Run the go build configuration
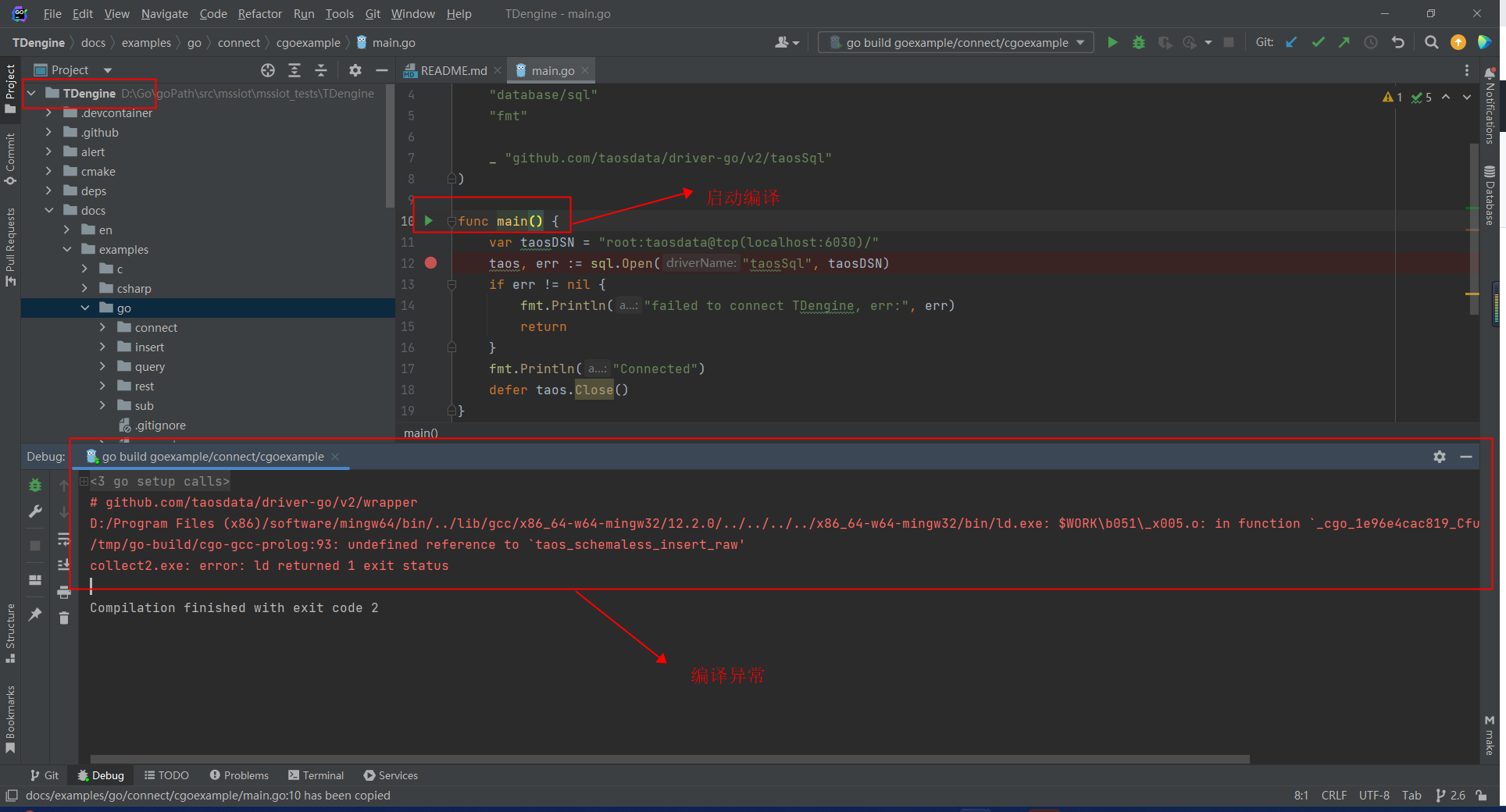The height and width of the screenshot is (812, 1506). click(x=1112, y=42)
